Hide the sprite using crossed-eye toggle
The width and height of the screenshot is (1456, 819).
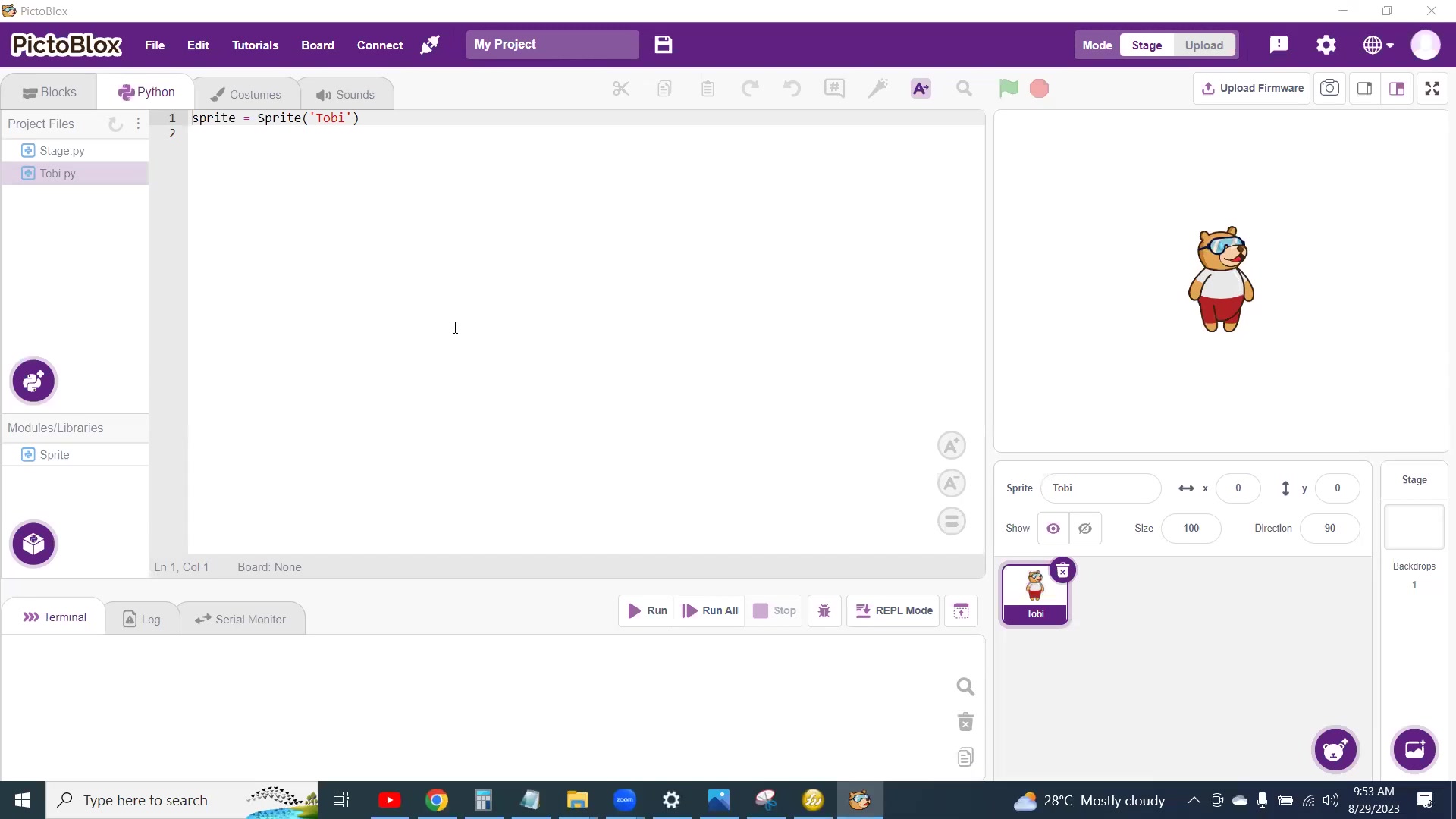1085,529
